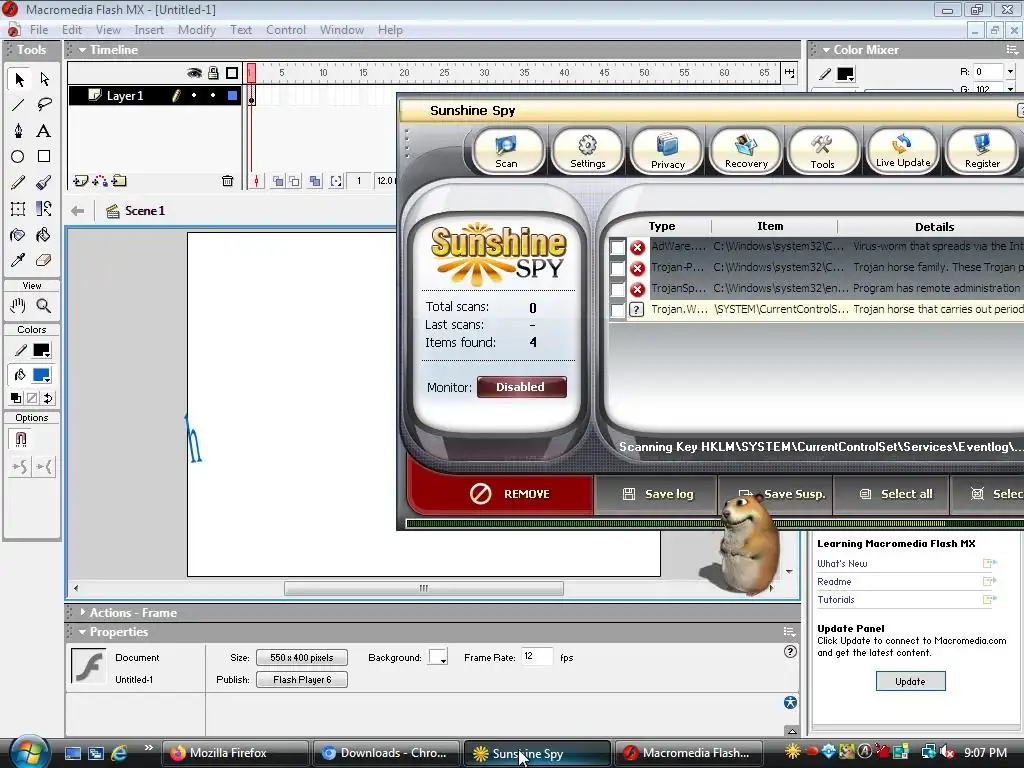Click the Color Mixer stroke color swatch
Viewport: 1024px width, 768px height.
pyautogui.click(x=845, y=74)
